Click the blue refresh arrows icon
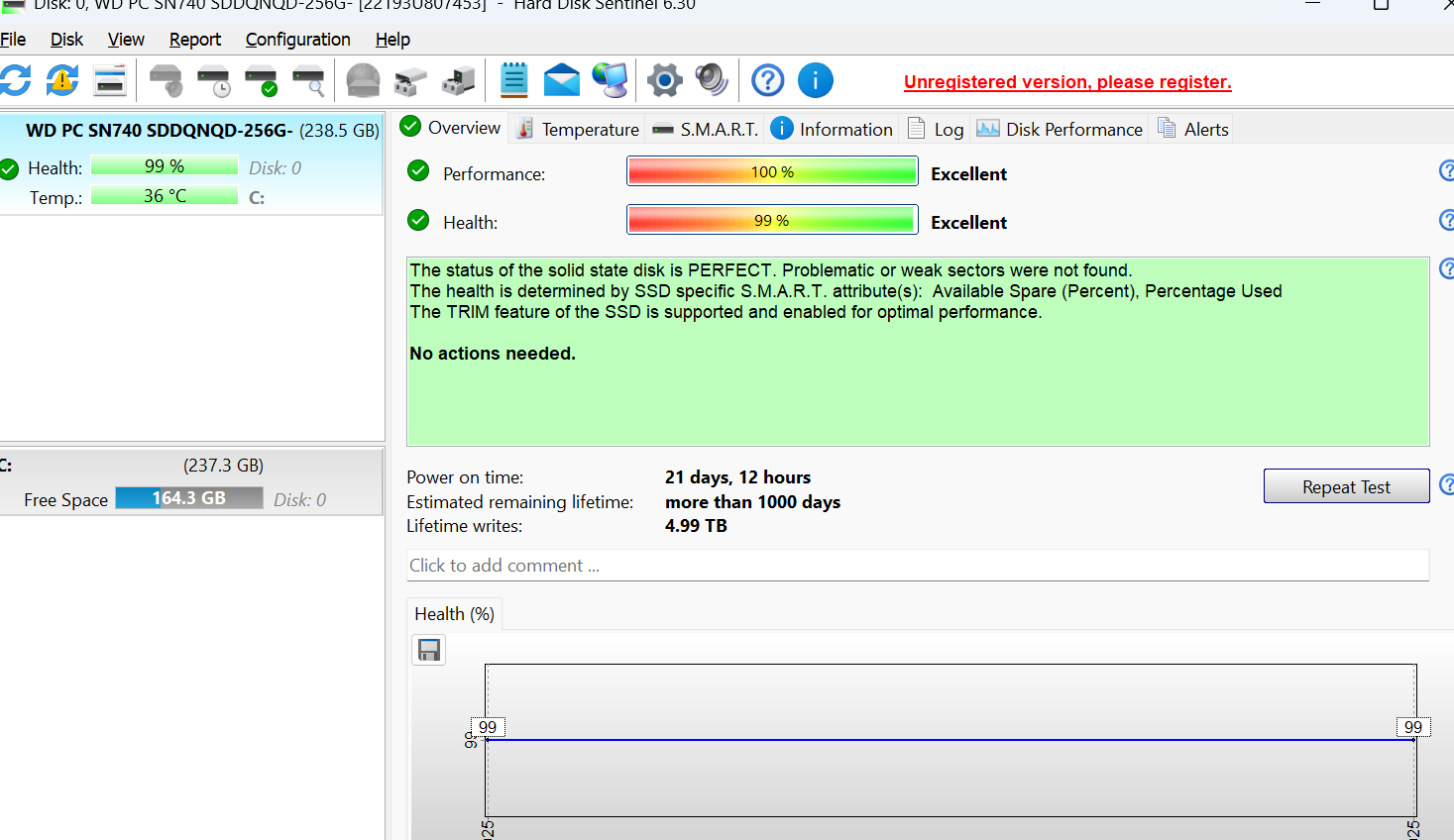Viewport: 1454px width, 840px height. coord(15,80)
